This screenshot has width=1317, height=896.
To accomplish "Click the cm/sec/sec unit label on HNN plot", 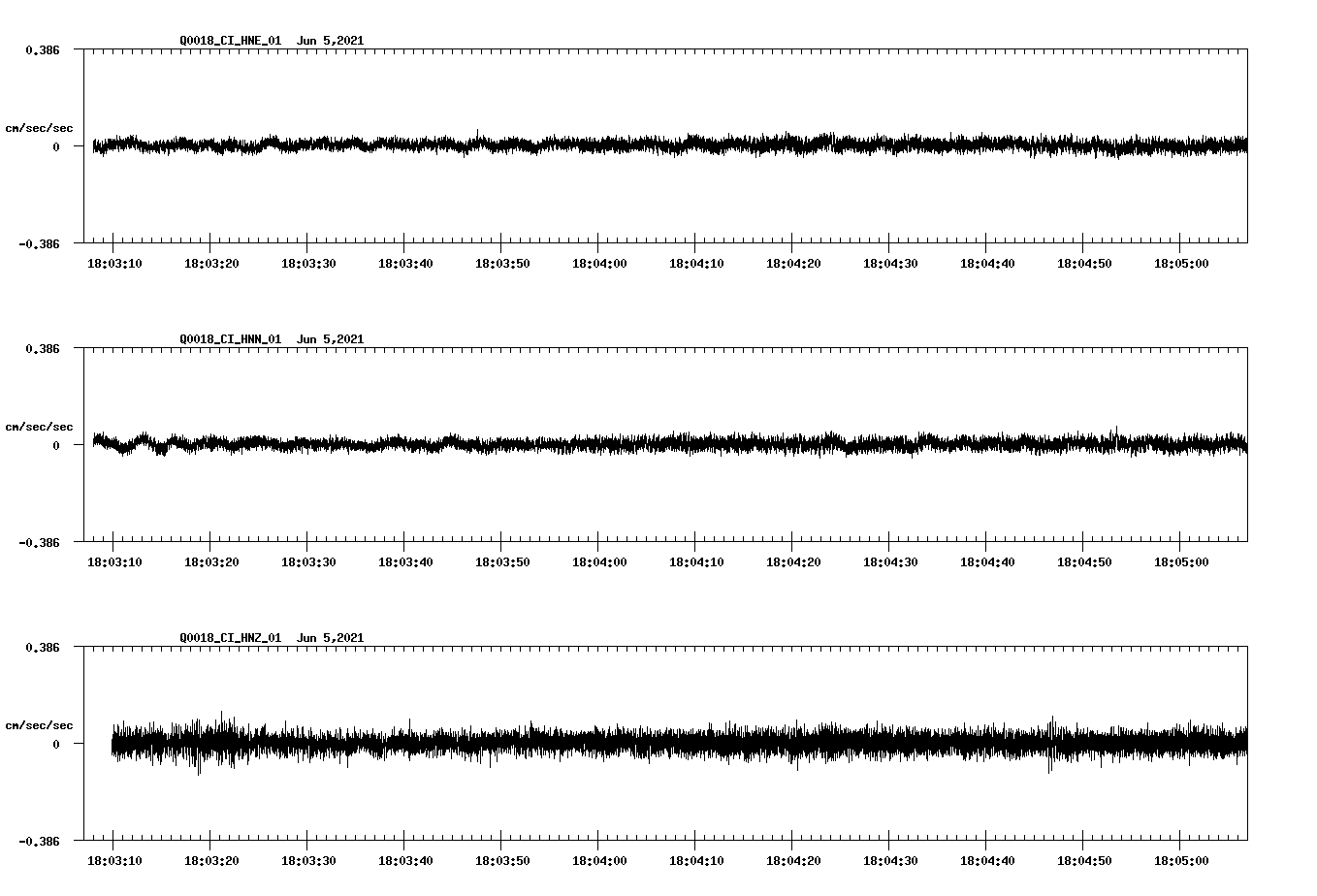I will point(39,427).
